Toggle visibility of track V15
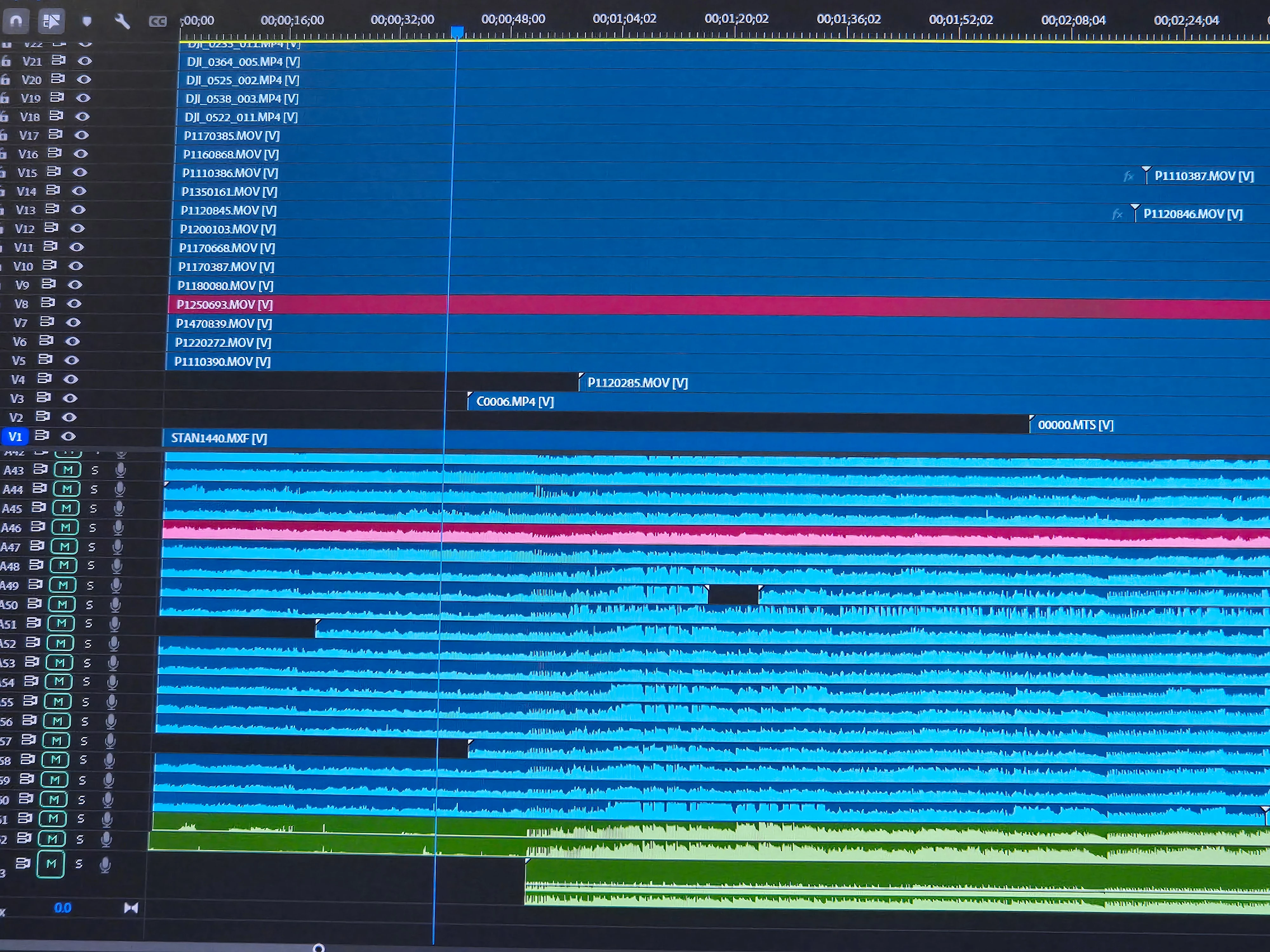The width and height of the screenshot is (1270, 952). tap(80, 172)
